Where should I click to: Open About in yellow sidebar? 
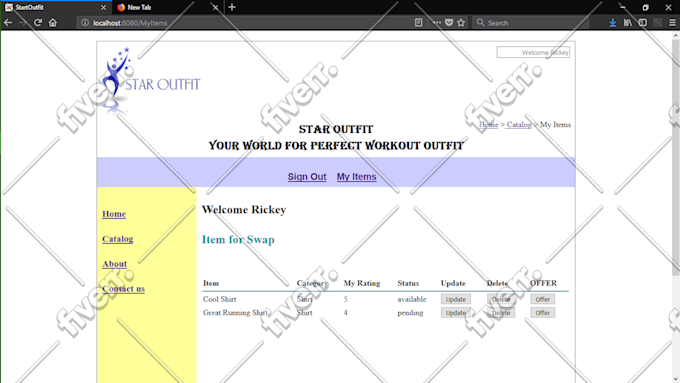pos(114,264)
